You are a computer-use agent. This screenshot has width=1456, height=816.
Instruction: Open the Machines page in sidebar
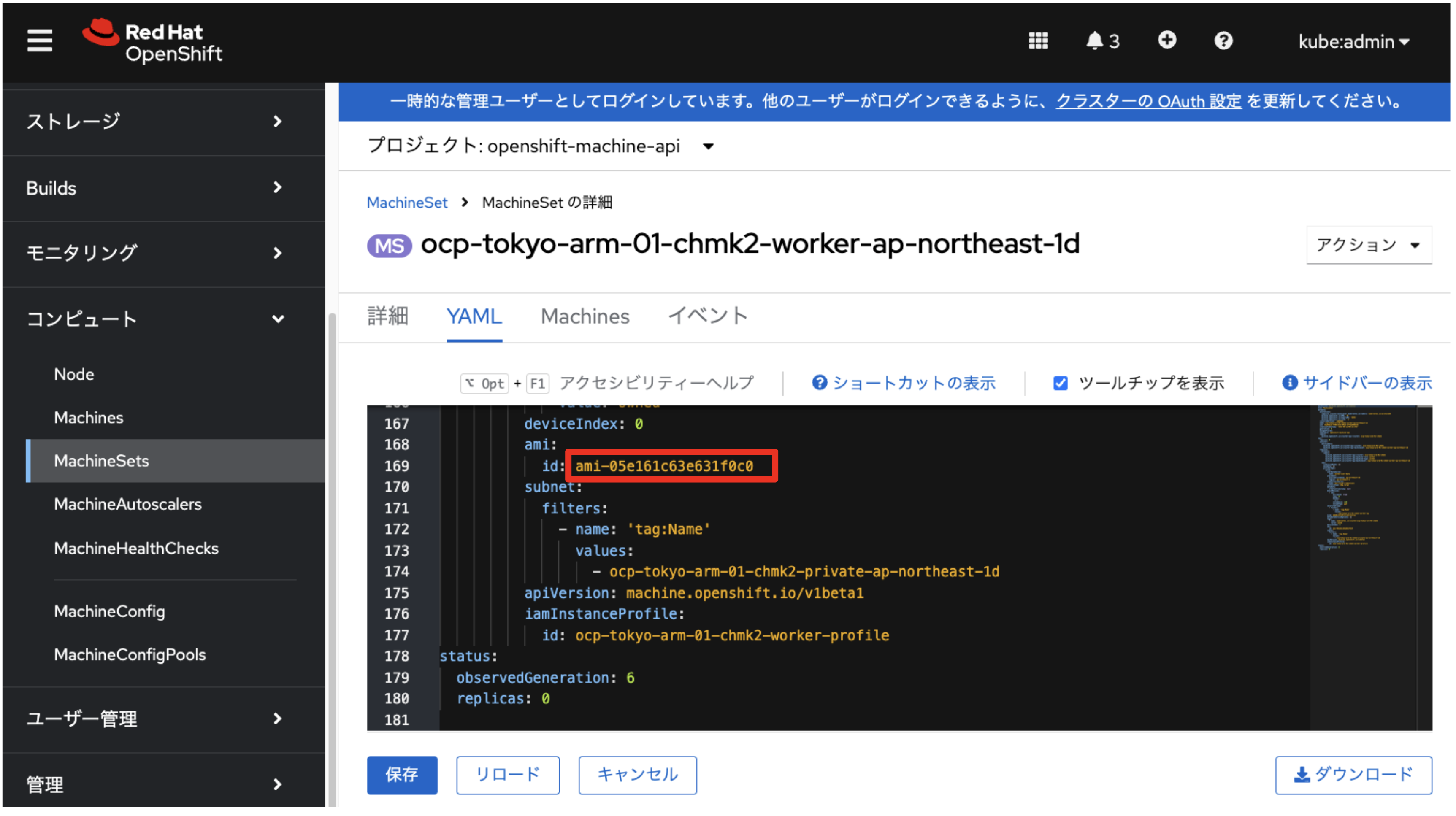click(x=89, y=418)
